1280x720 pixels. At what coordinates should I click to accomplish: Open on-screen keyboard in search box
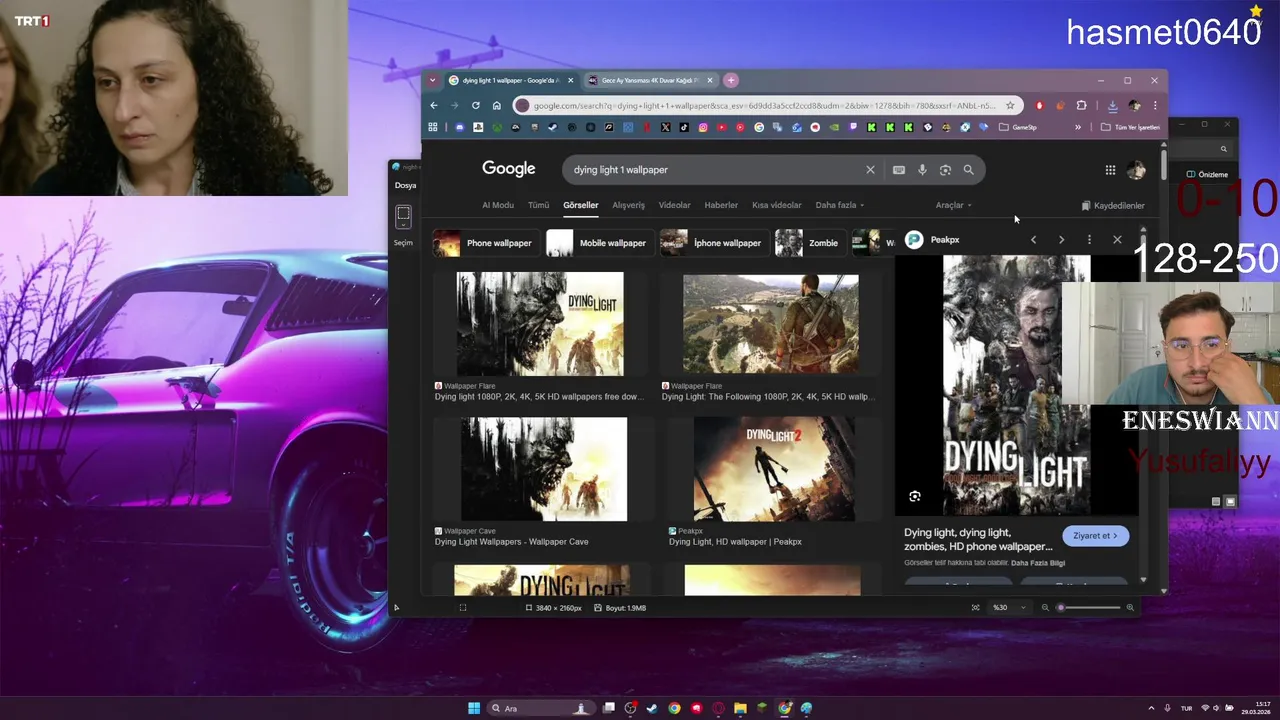899,170
